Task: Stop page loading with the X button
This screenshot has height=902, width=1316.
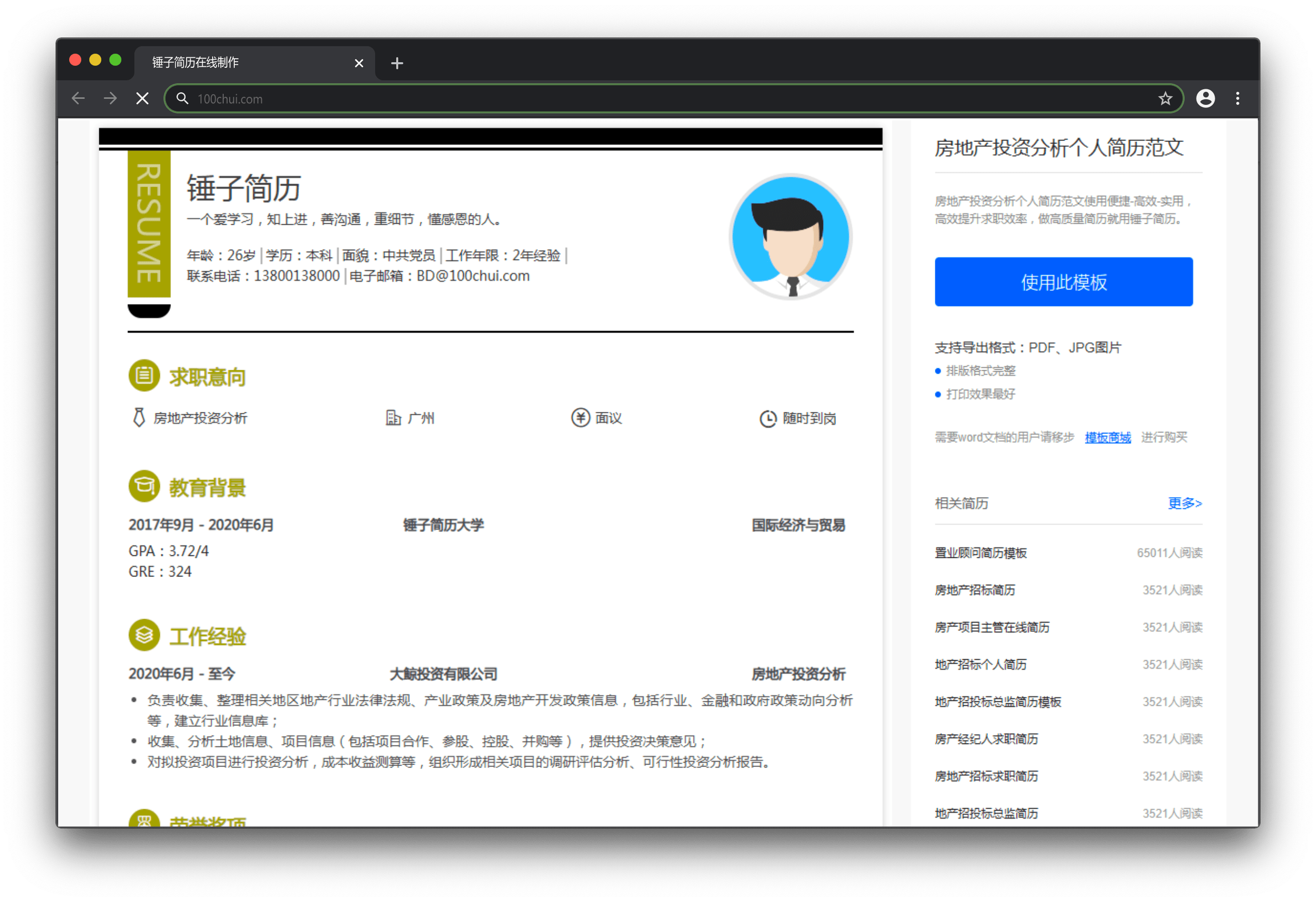Action: coord(143,99)
